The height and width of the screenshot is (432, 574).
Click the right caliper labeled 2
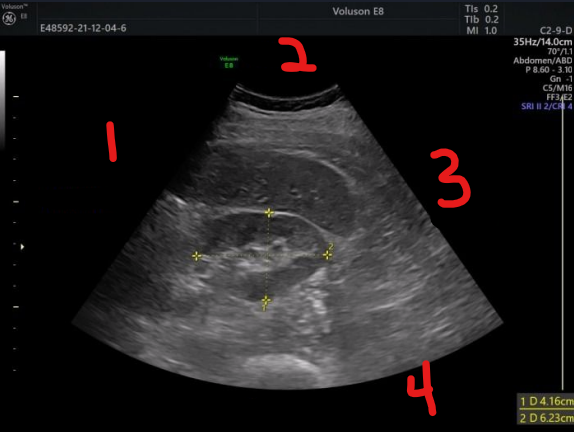327,255
